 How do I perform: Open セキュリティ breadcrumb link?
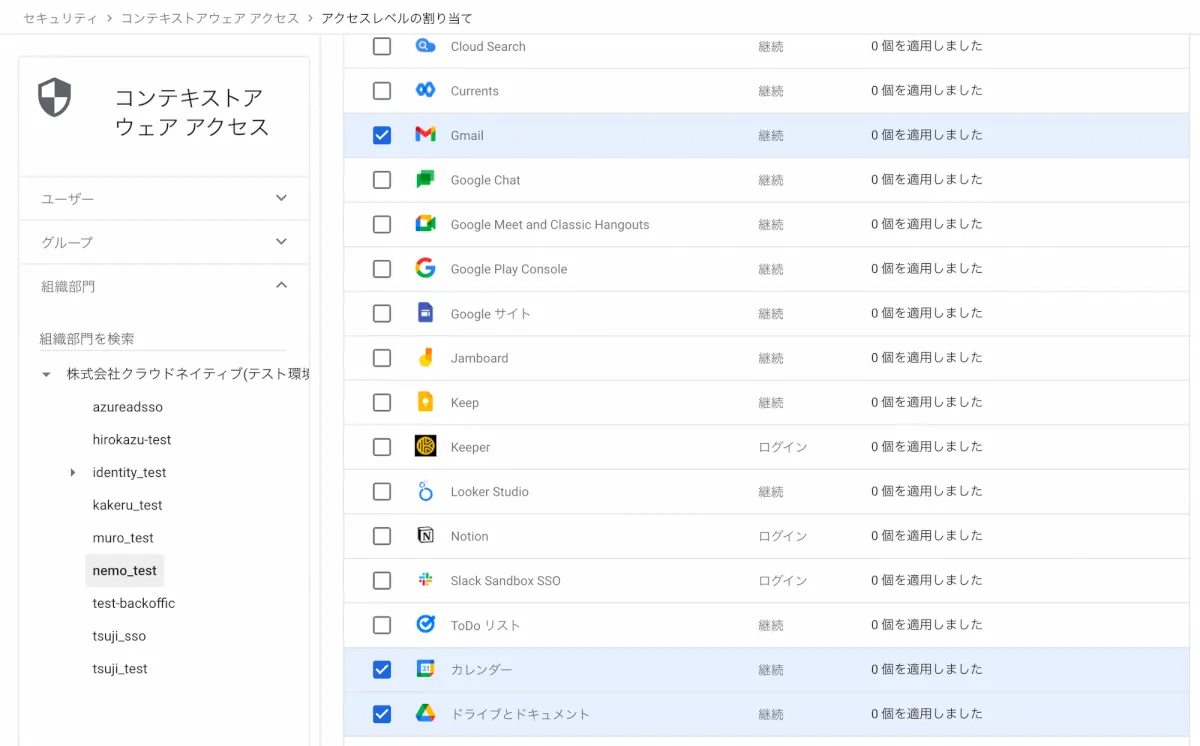(x=60, y=18)
